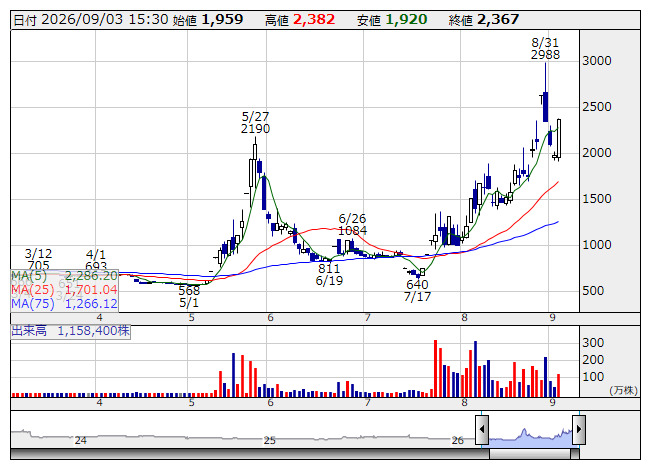Click the scrollbar track left of the thumb
Viewport: 653px width, 470px height.
pos(250,454)
